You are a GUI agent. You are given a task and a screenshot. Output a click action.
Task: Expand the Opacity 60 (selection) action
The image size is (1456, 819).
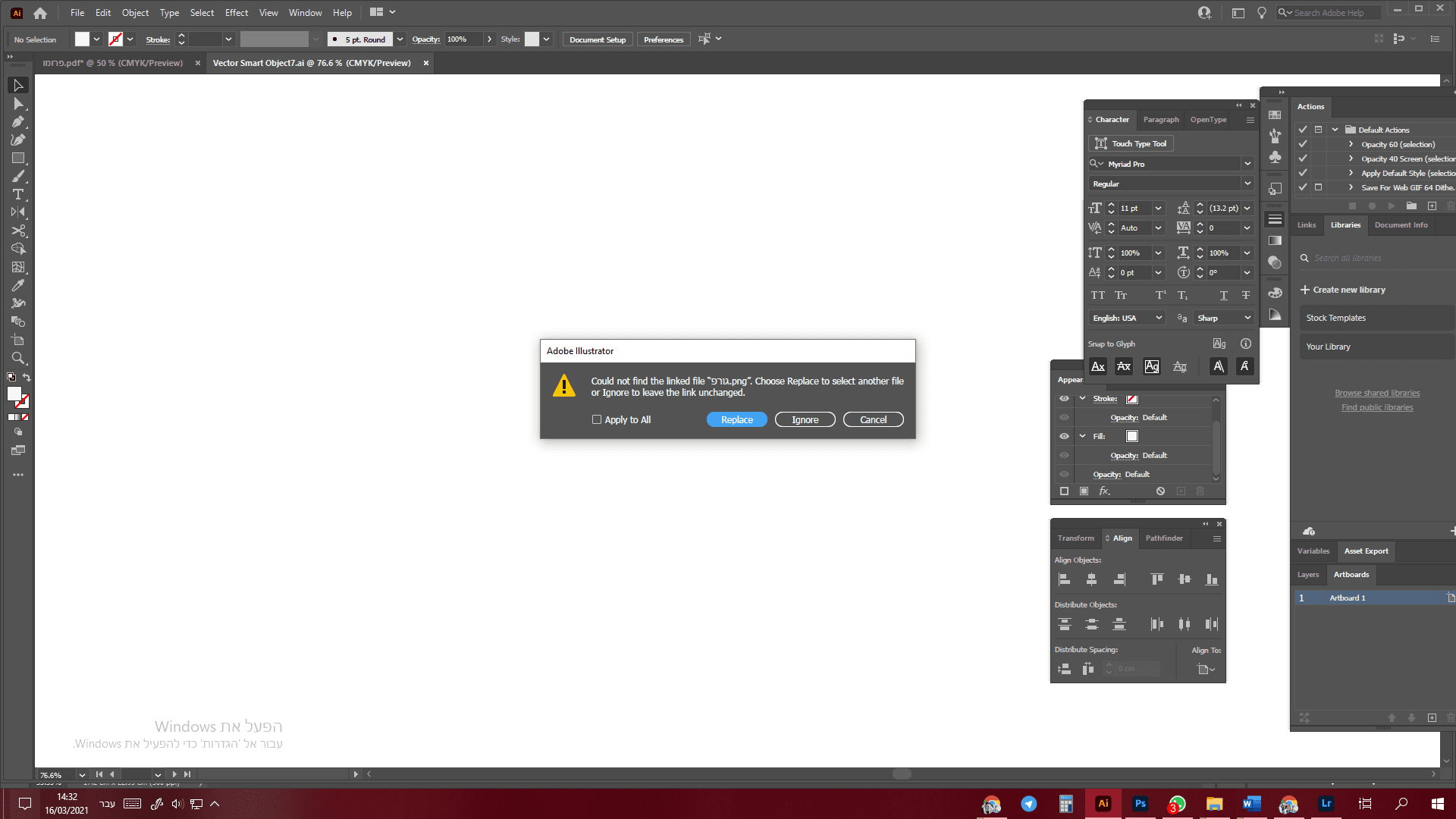coord(1351,144)
